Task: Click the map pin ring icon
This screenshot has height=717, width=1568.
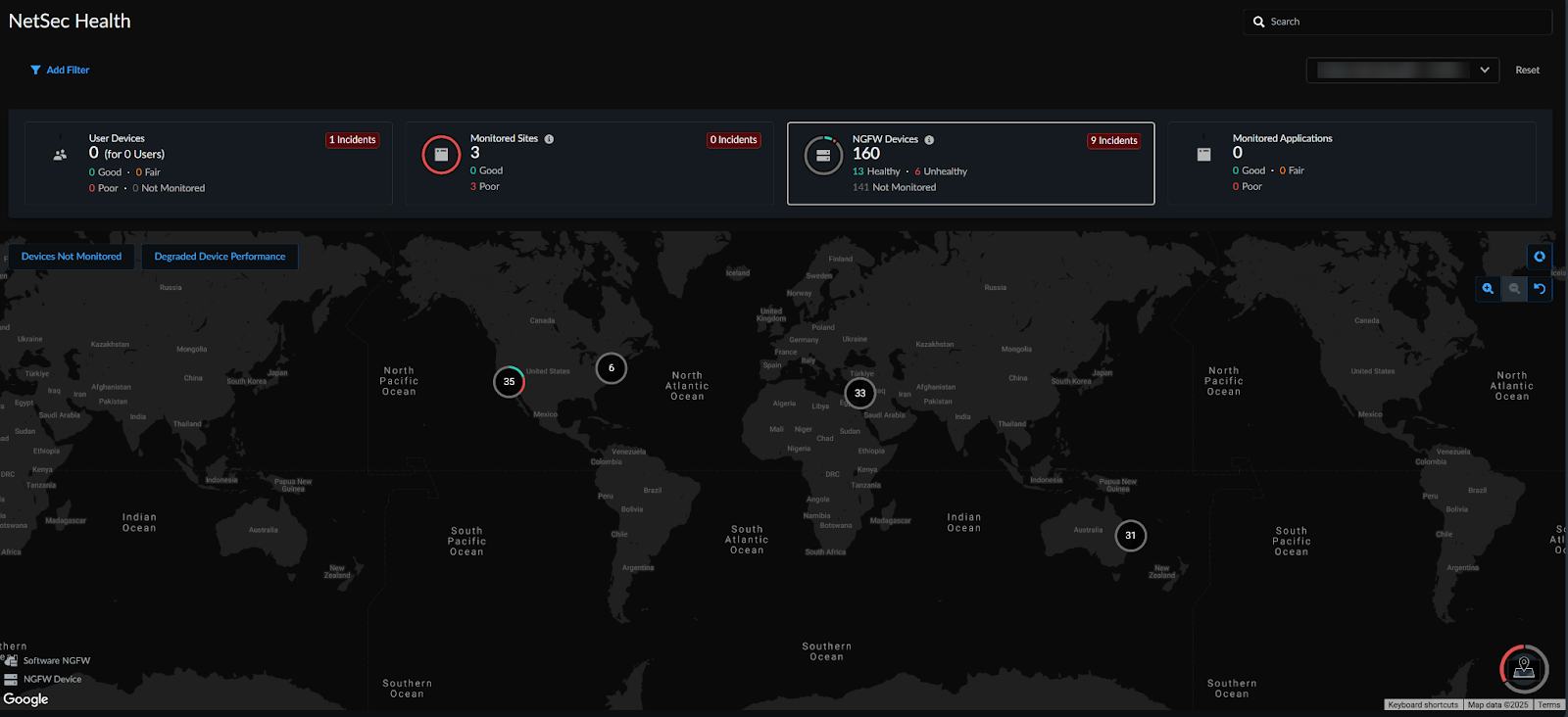Action: point(1524,668)
